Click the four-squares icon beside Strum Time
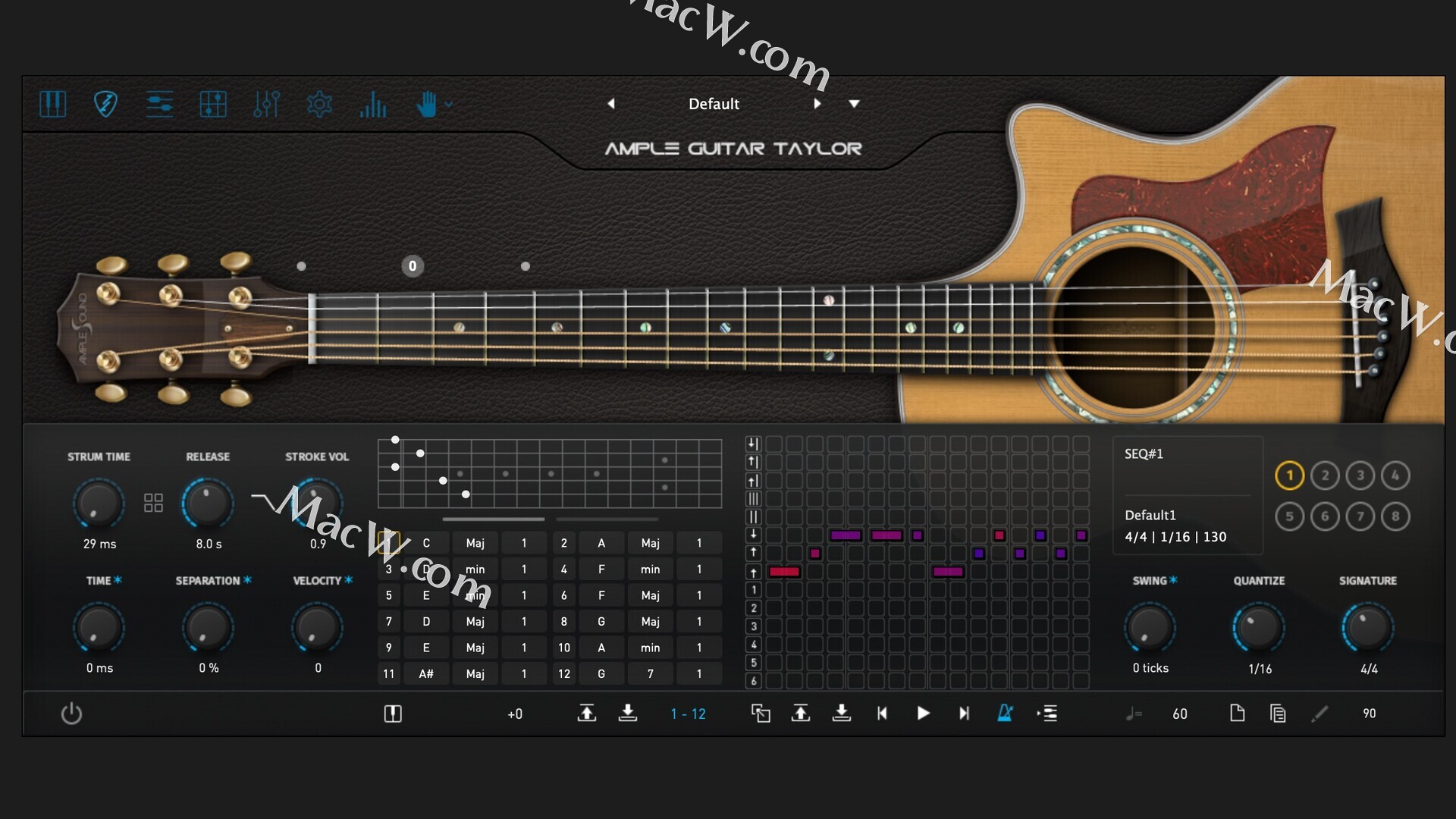The height and width of the screenshot is (819, 1456). (153, 503)
